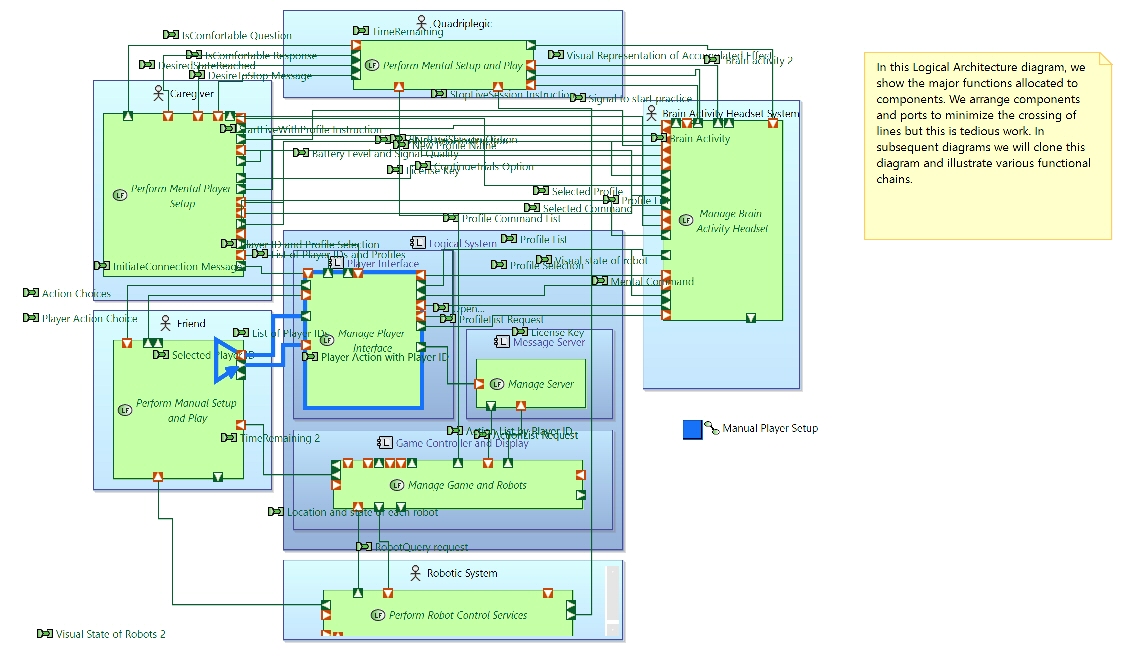The width and height of the screenshot is (1123, 665).
Task: Click LF icon of Perform Manual Setup and Play
Action: (125, 410)
